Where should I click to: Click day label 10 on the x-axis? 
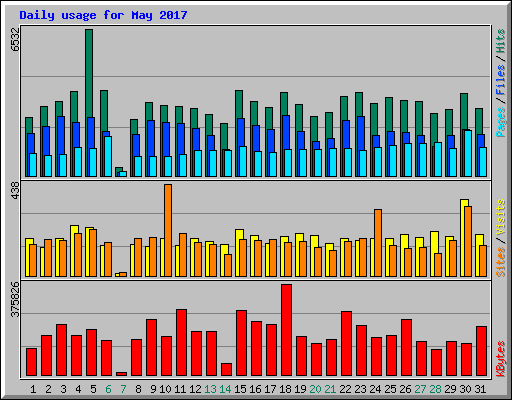[x=165, y=389]
